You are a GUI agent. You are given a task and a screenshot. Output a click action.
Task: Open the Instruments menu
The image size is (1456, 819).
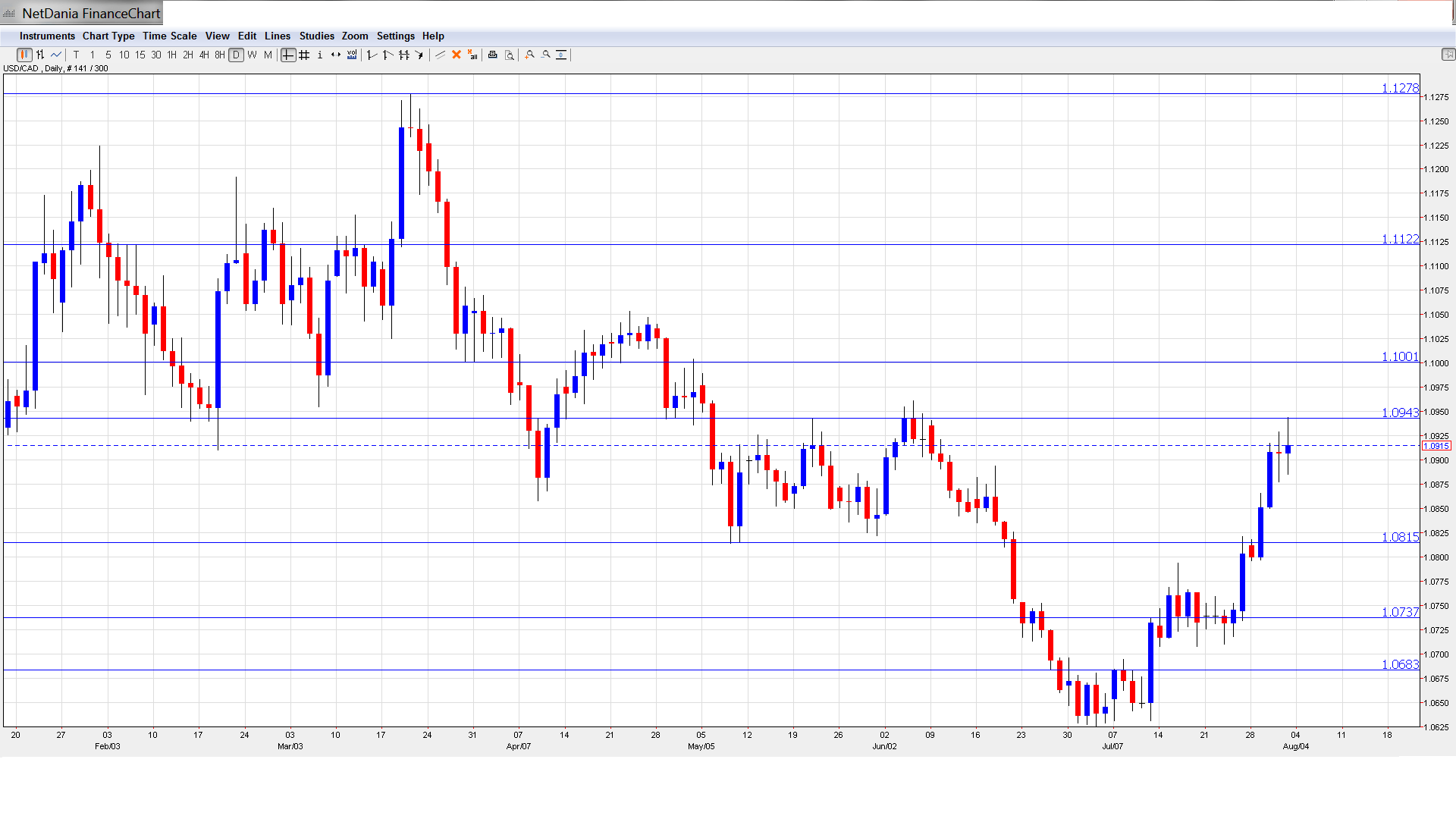pos(47,36)
